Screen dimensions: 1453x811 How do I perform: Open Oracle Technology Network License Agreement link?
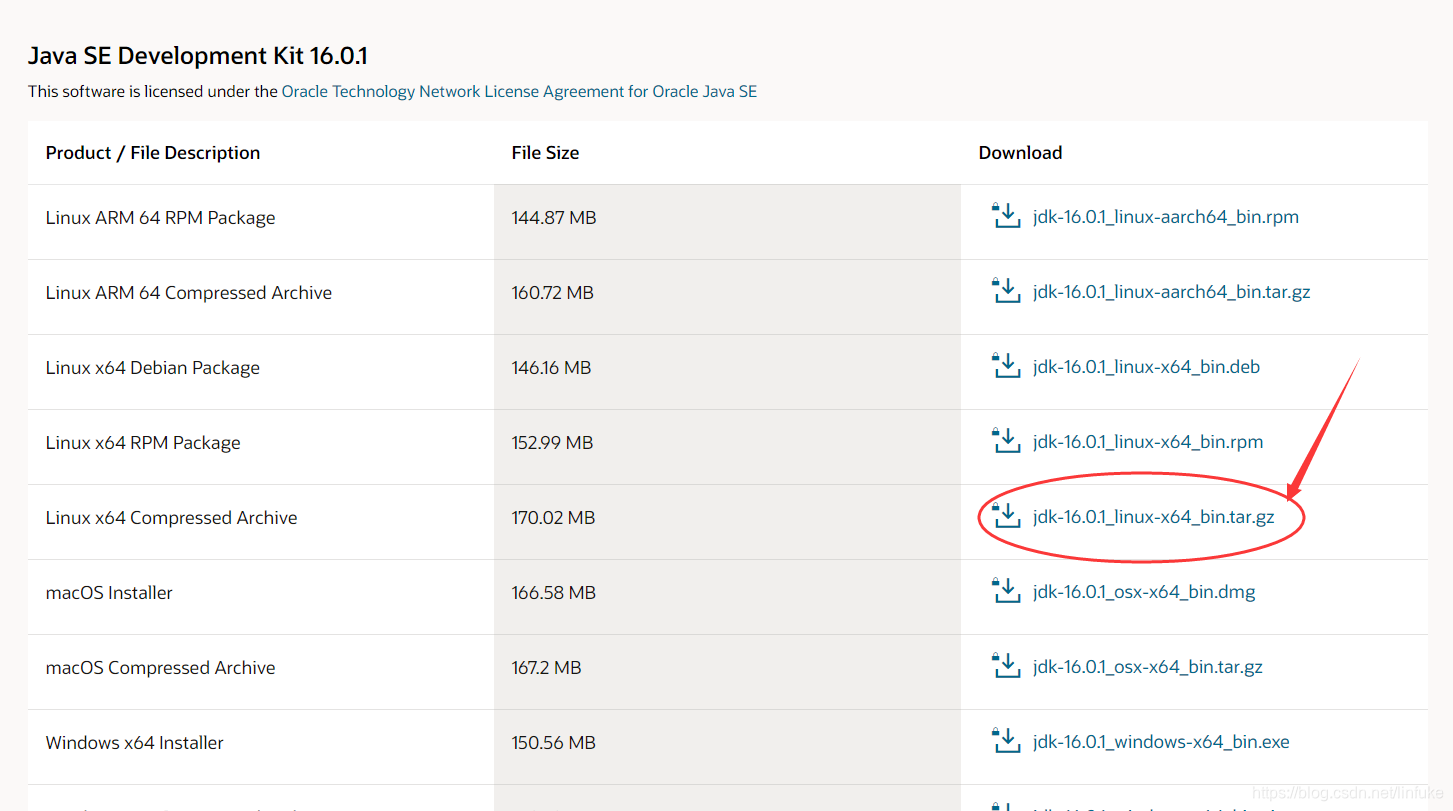point(519,91)
